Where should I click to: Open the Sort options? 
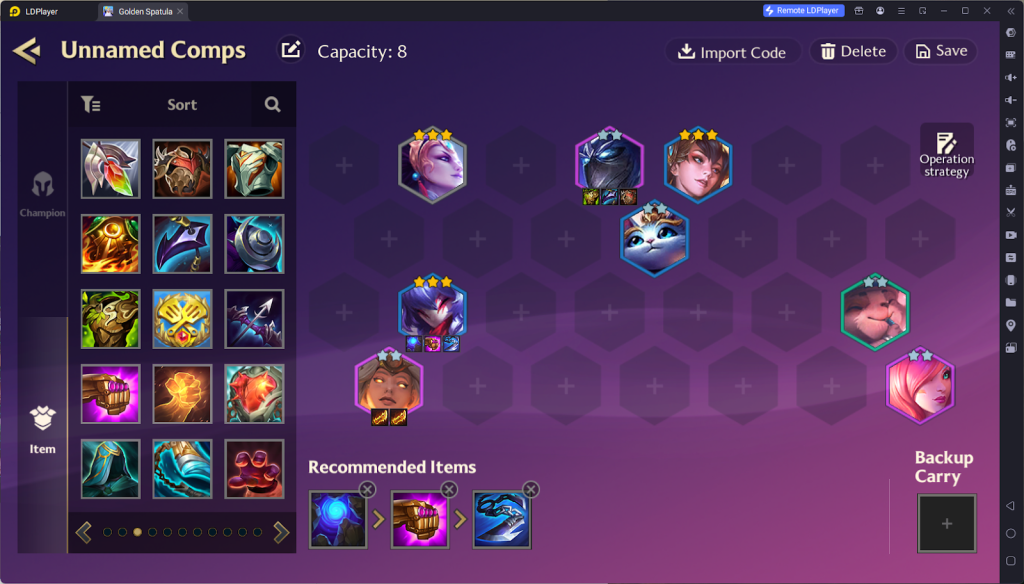(x=182, y=105)
